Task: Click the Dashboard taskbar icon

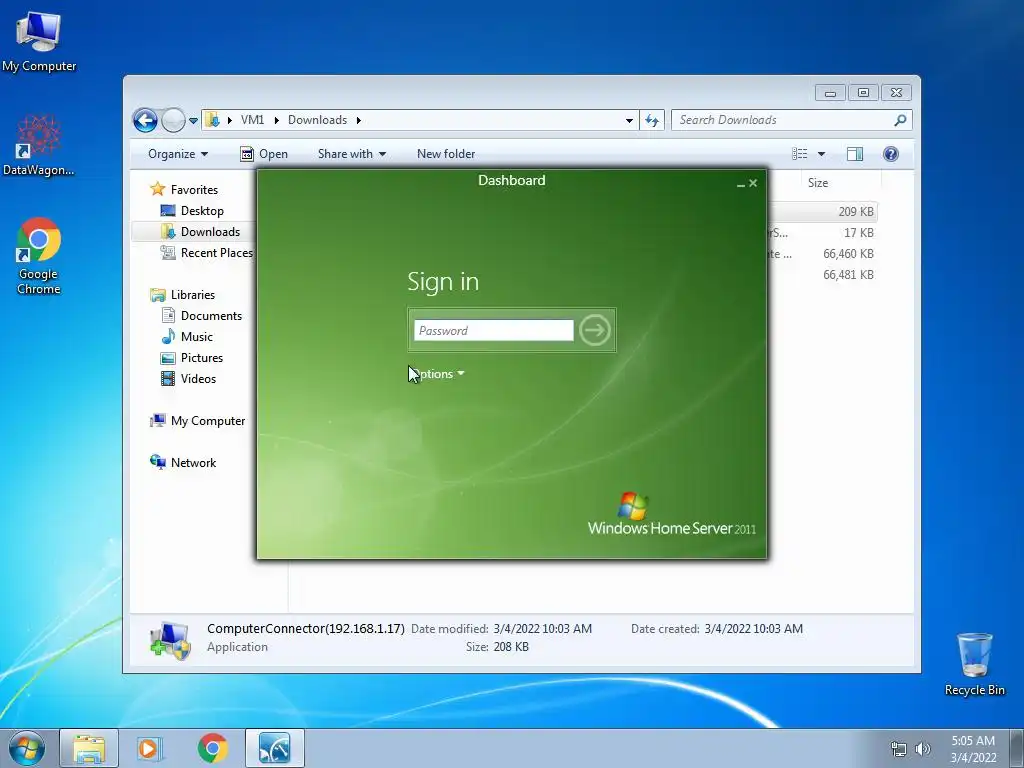Action: [274, 748]
